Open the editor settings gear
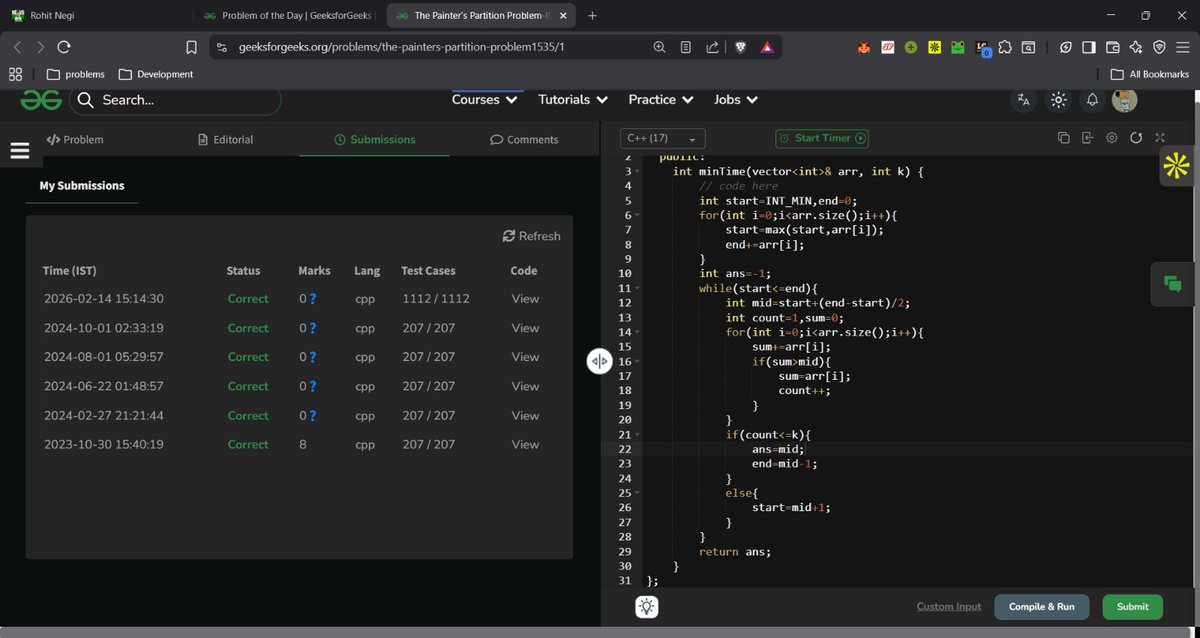The height and width of the screenshot is (638, 1200). (x=1112, y=137)
